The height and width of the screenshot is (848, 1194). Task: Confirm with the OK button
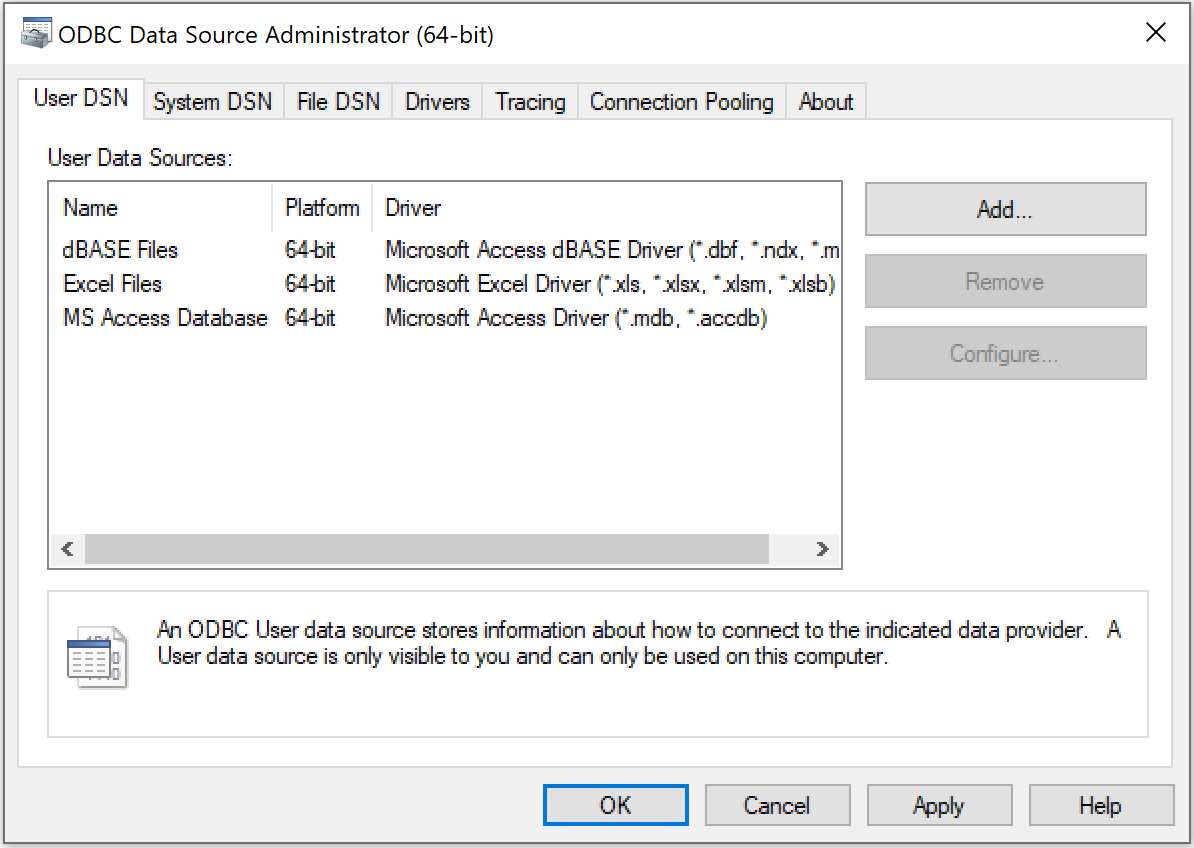pyautogui.click(x=615, y=805)
